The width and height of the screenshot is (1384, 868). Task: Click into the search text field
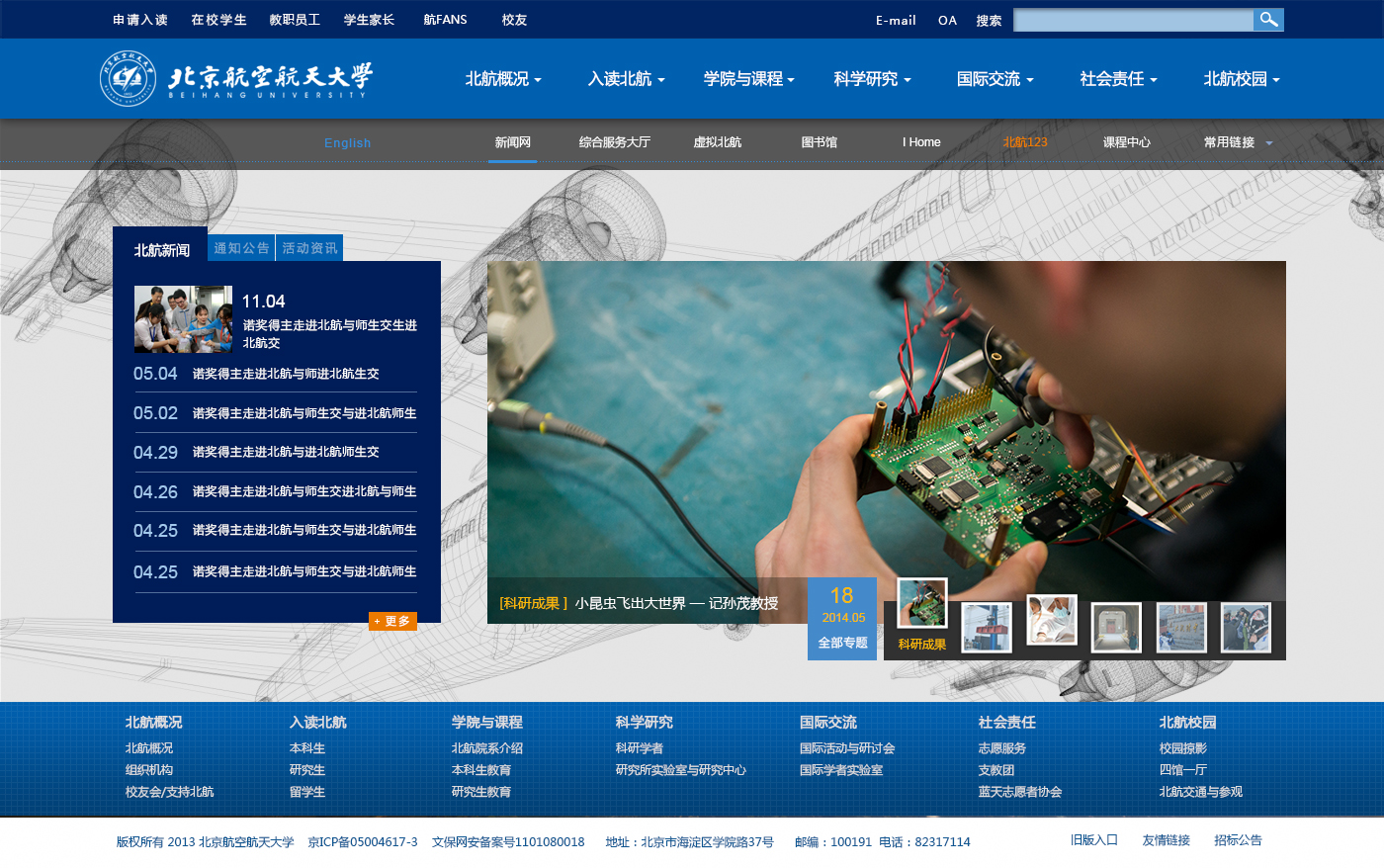(1133, 20)
